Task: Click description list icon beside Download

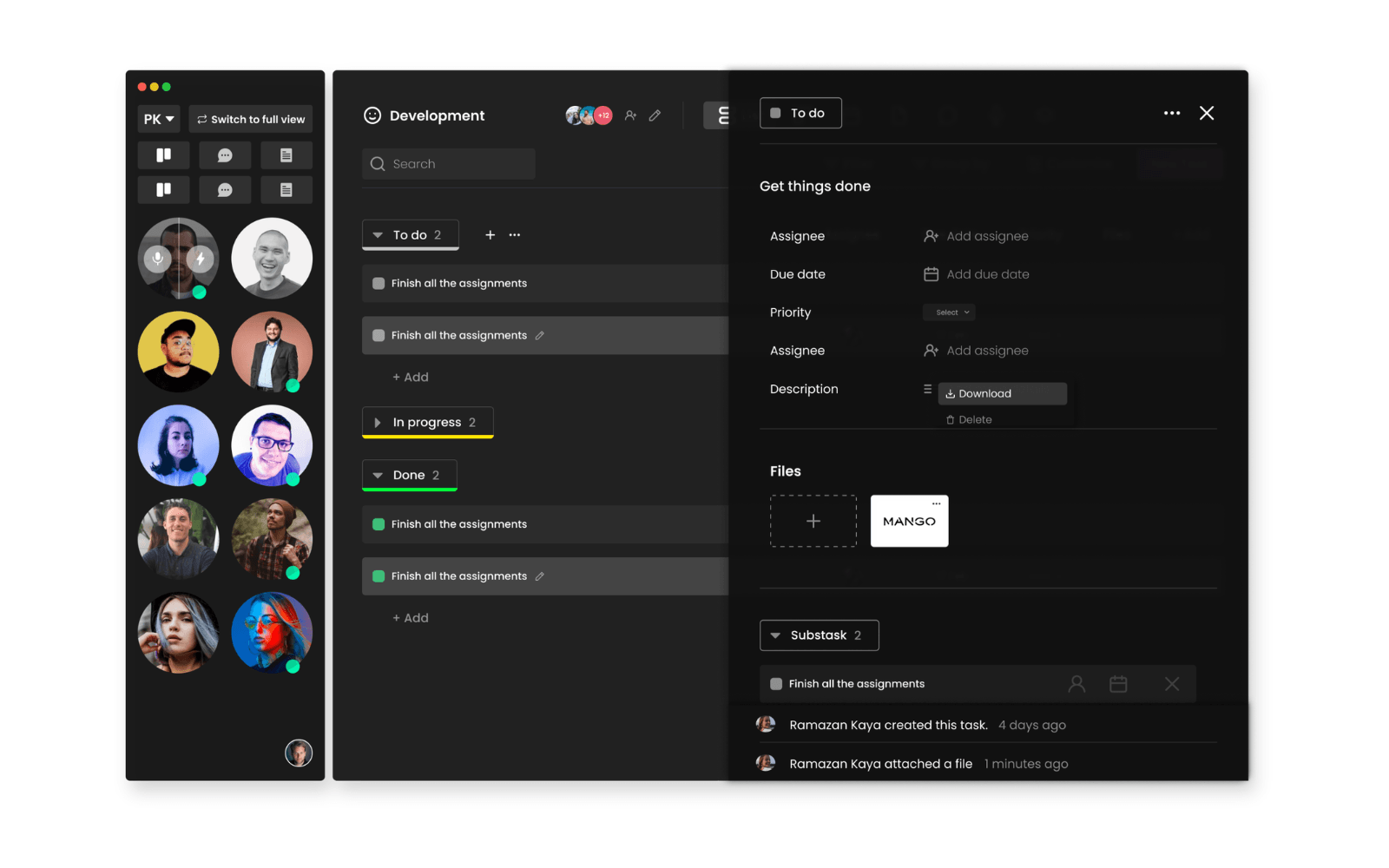Action: 927,390
